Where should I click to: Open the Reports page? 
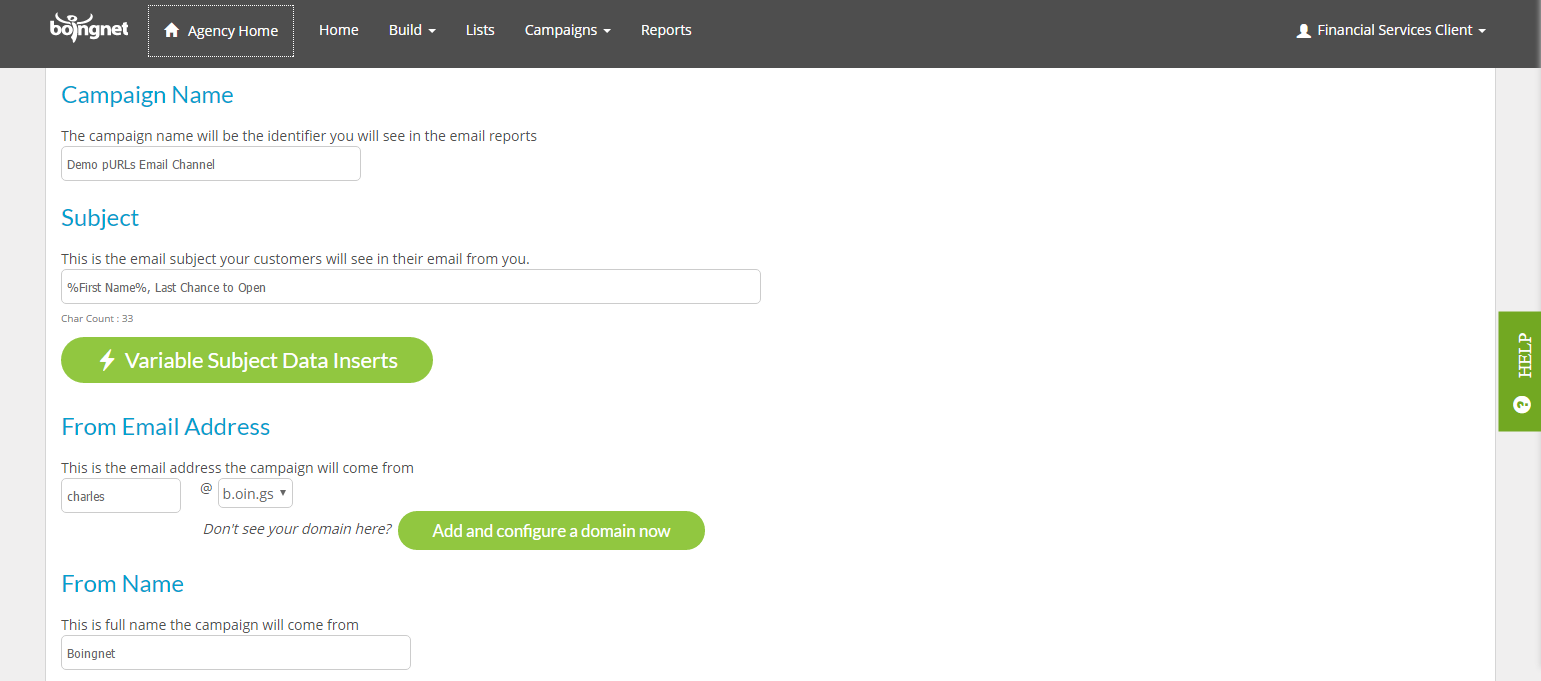tap(666, 30)
